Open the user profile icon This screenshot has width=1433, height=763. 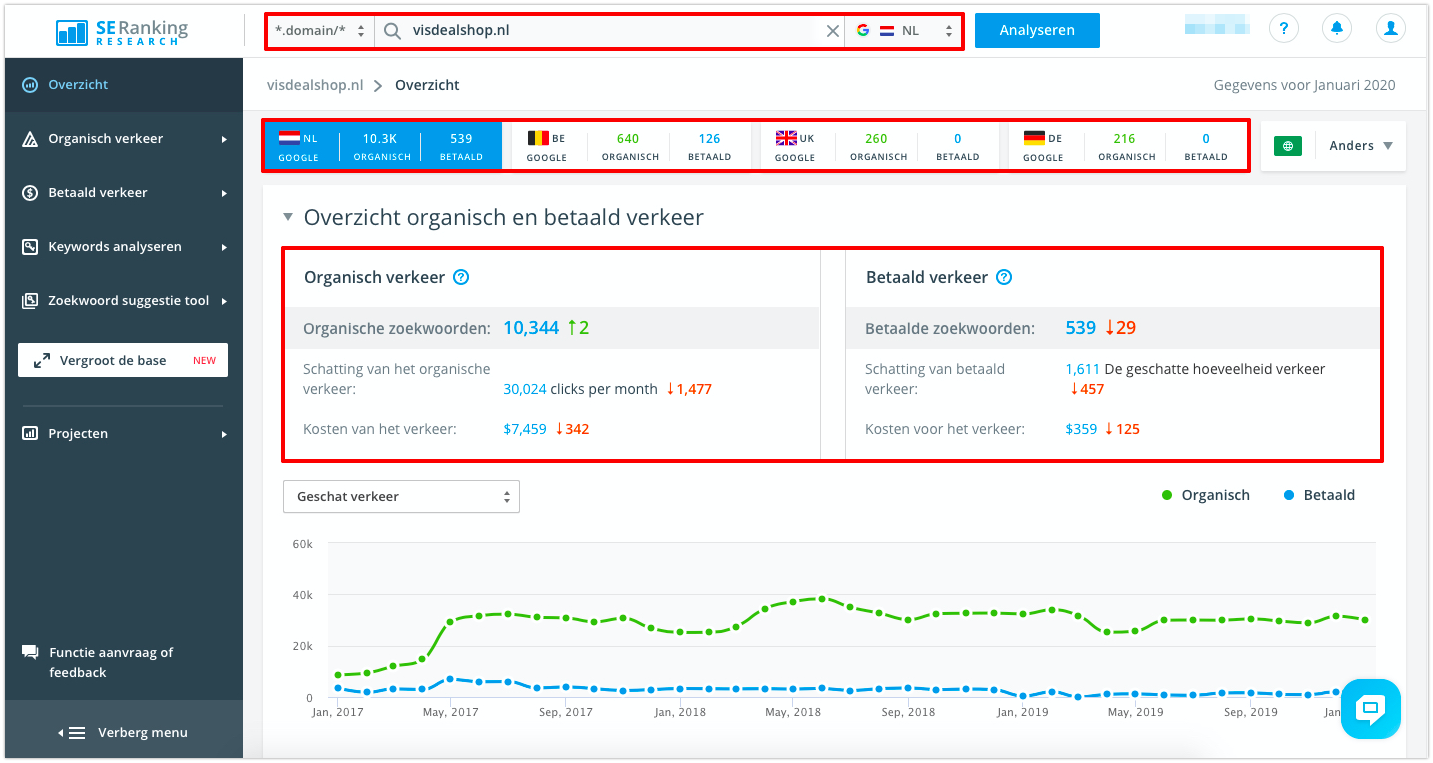(1390, 29)
